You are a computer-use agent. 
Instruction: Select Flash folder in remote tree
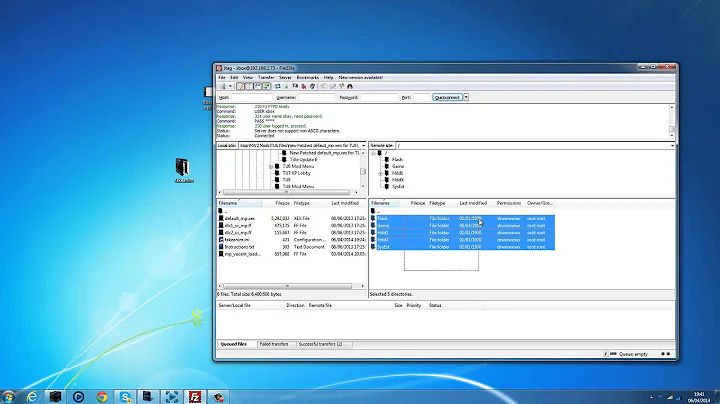397,160
